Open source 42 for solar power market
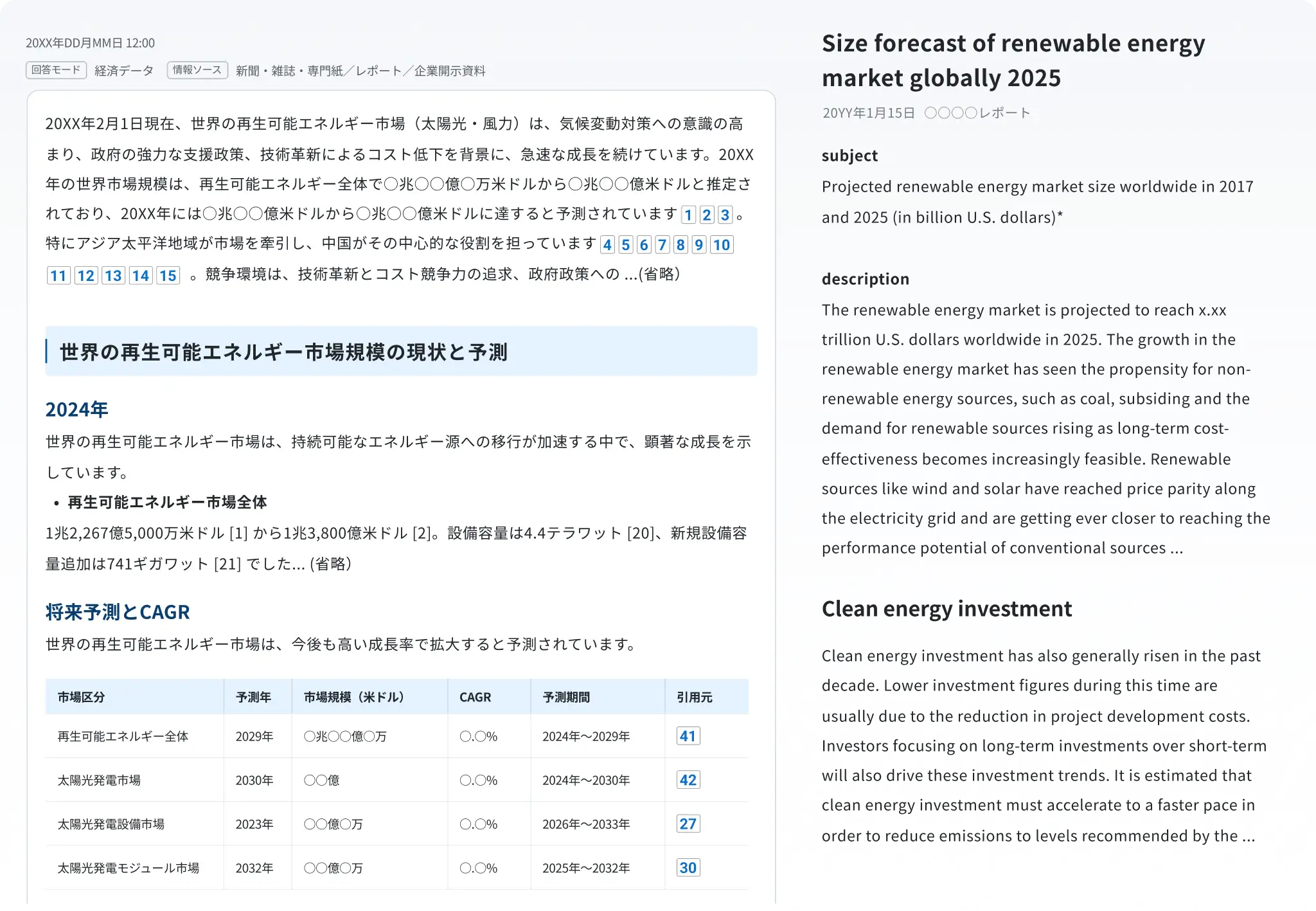This screenshot has width=1316, height=911. (688, 780)
